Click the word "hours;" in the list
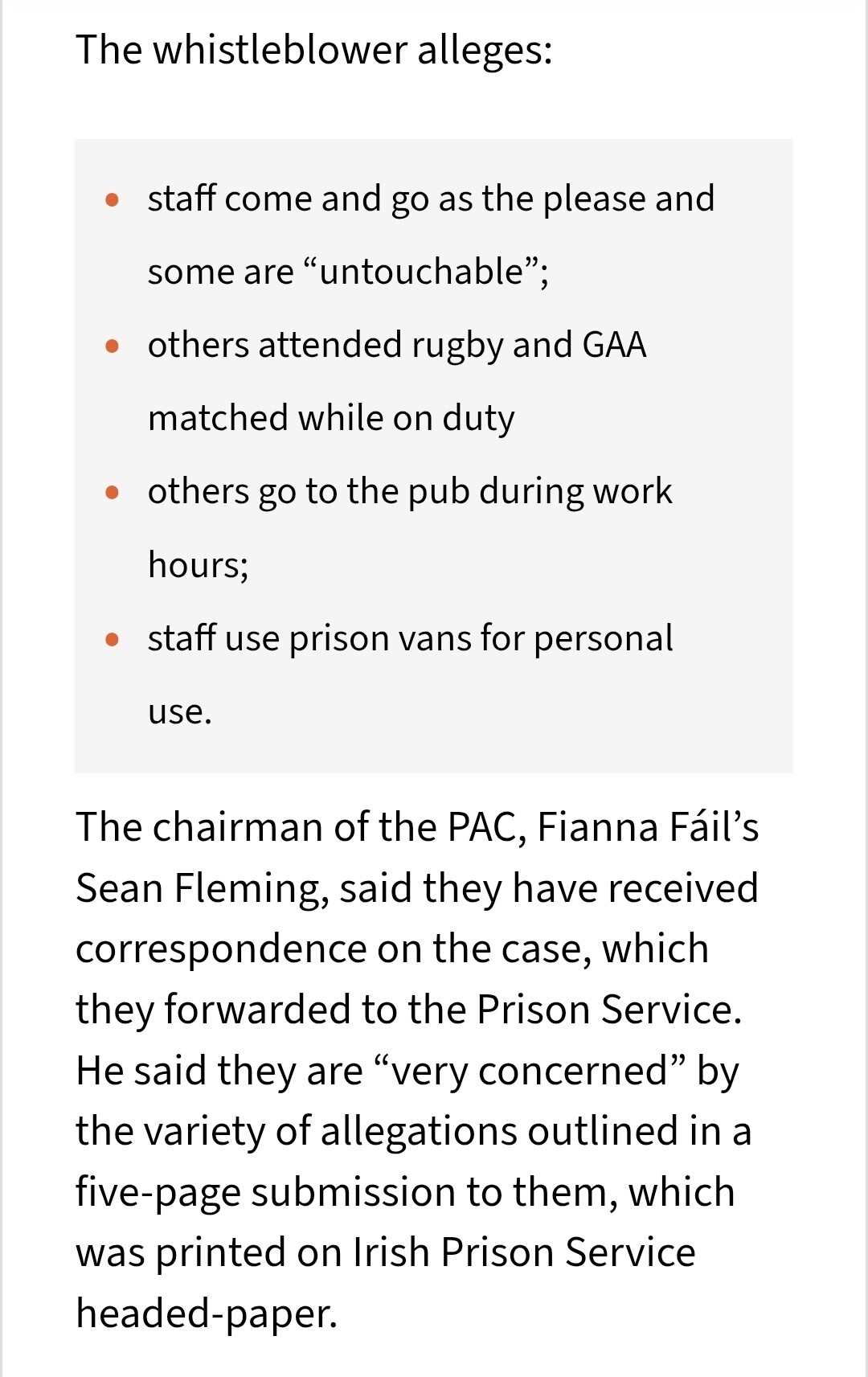Screen dimensions: 868x1377 [199, 564]
